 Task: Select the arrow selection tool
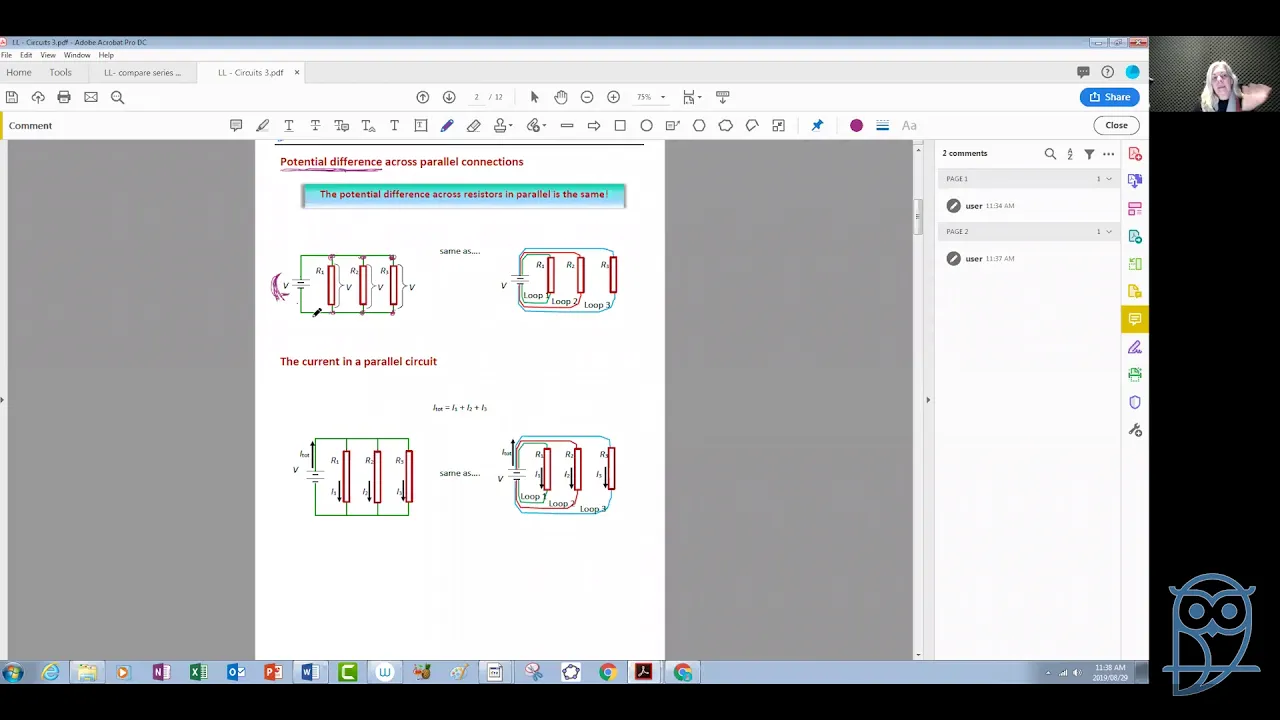534,97
